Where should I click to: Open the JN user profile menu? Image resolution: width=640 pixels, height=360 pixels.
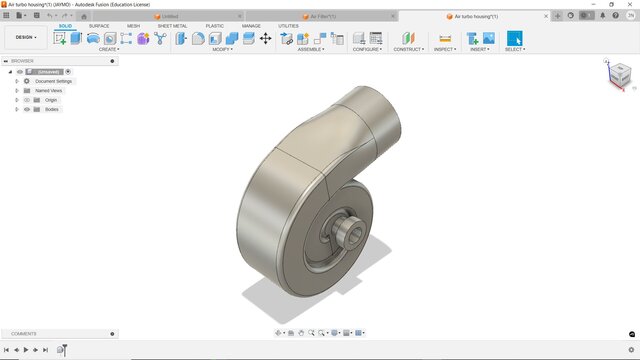[x=631, y=16]
